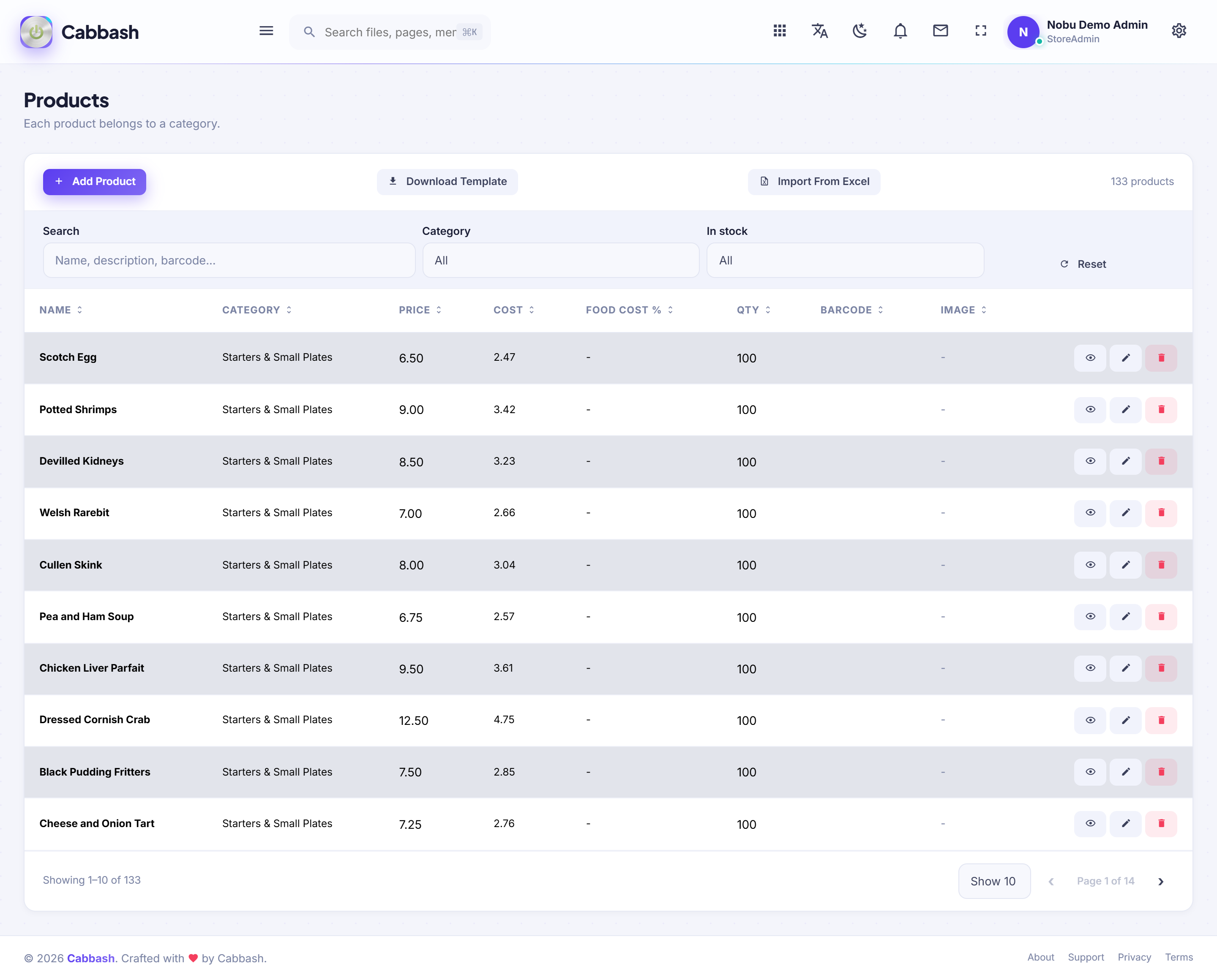Open the language translate icon
The height and width of the screenshot is (980, 1217).
click(819, 31)
